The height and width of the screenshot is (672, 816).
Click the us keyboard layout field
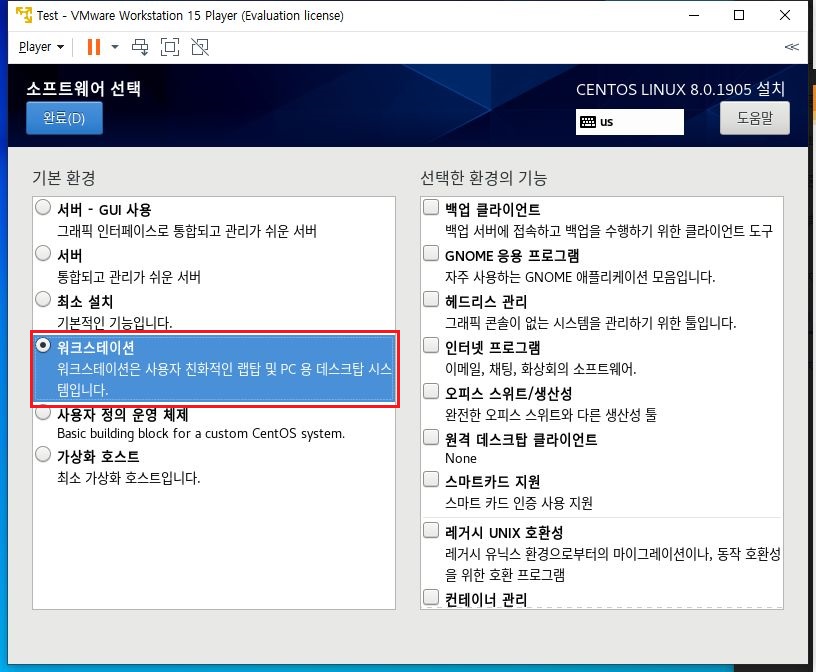tap(630, 122)
